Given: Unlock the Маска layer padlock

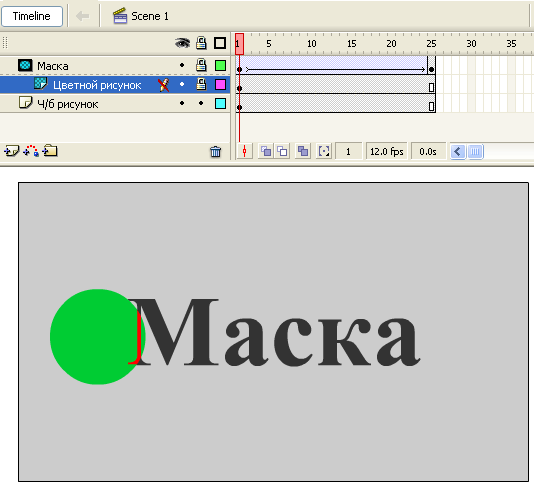Looking at the screenshot, I should 201,65.
